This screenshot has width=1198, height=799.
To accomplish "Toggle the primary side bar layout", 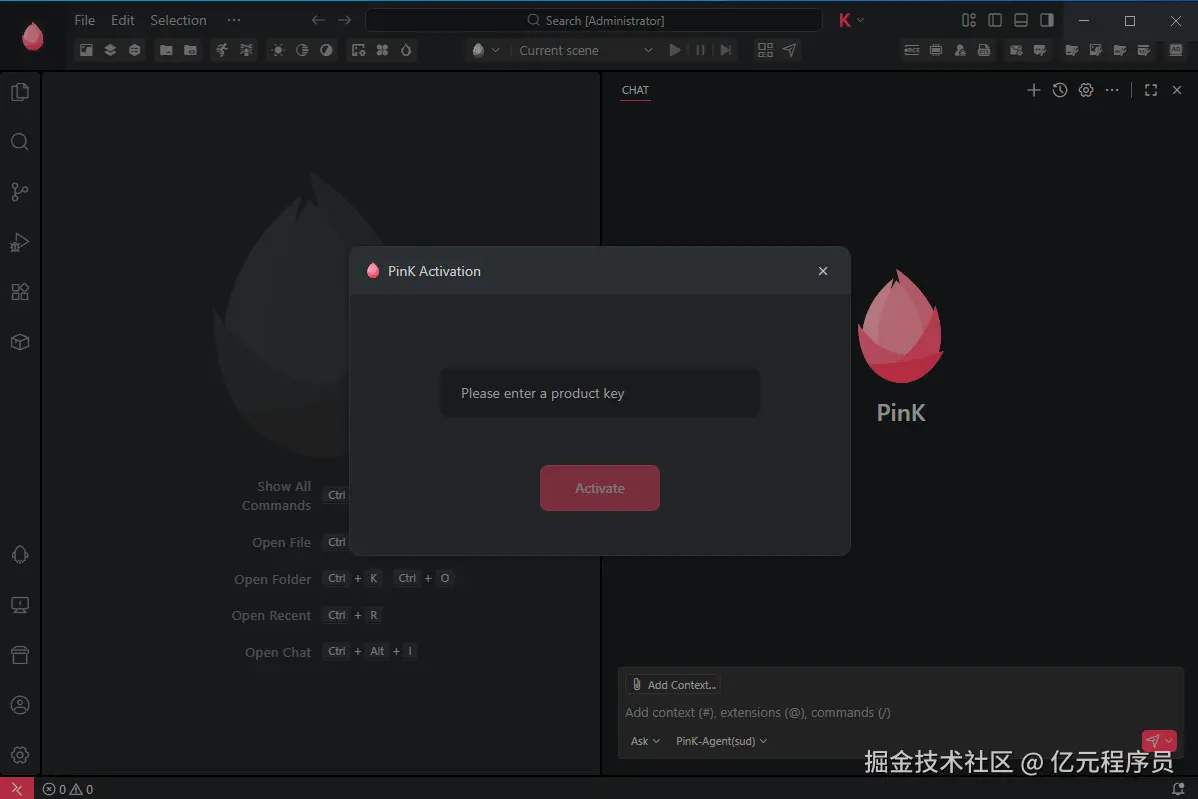I will coord(995,21).
